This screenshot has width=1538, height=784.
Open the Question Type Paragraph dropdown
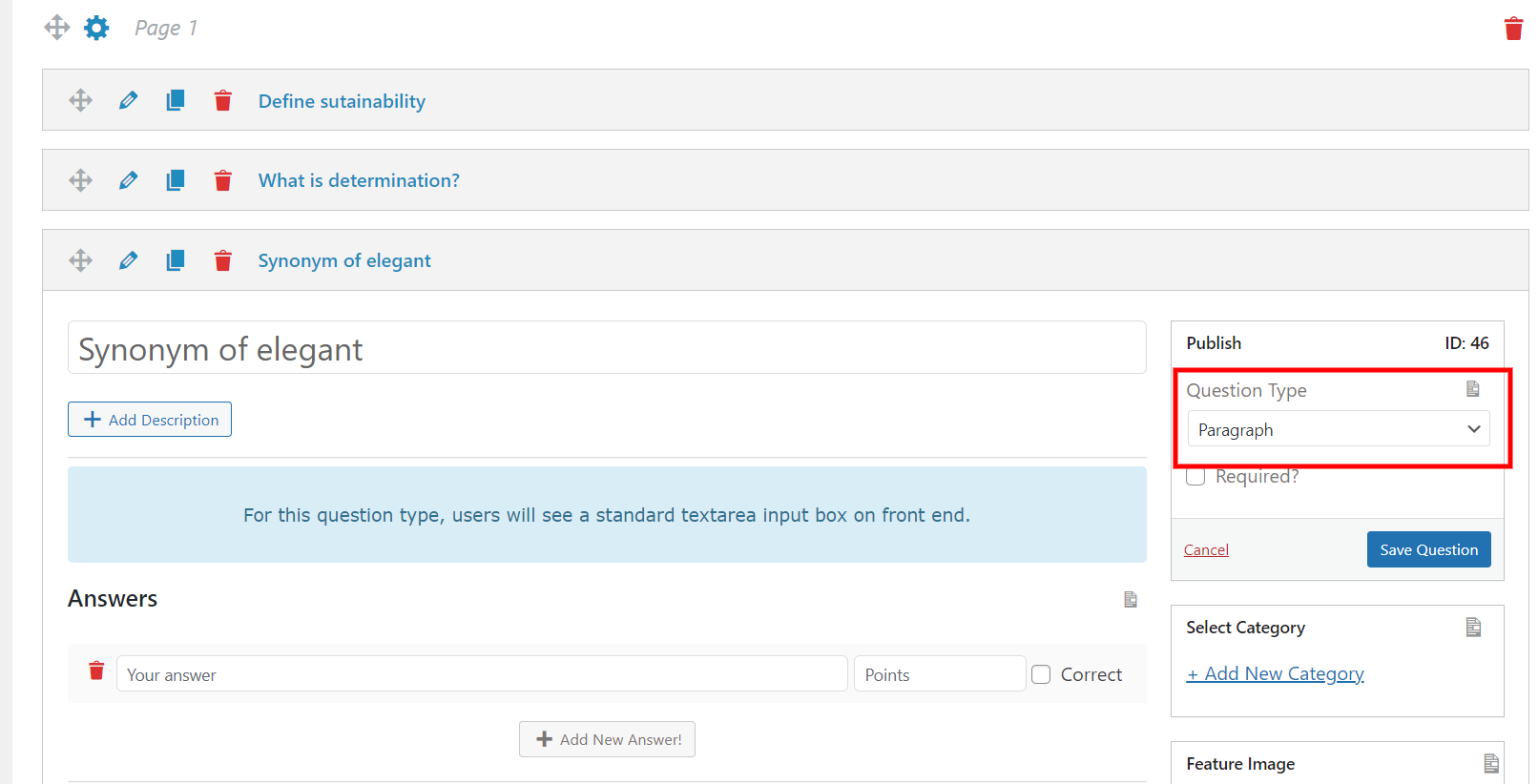(1339, 429)
